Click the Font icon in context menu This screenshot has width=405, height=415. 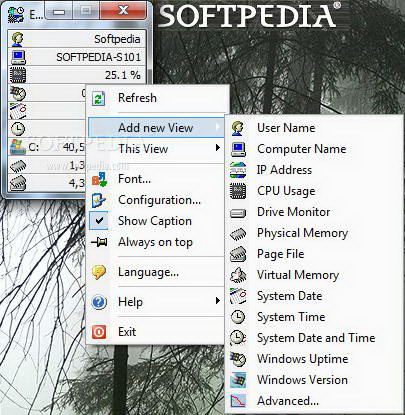coord(99,179)
